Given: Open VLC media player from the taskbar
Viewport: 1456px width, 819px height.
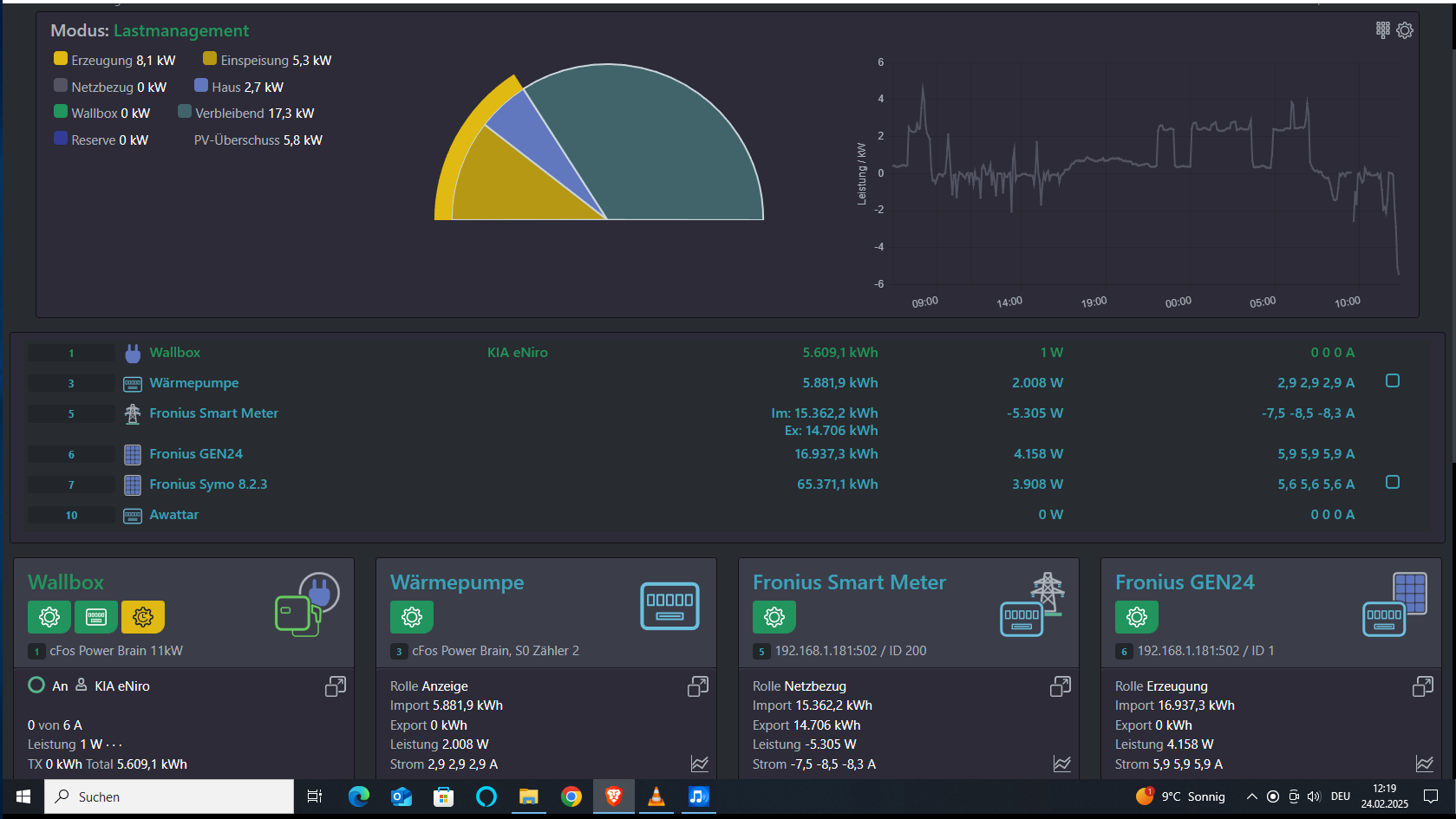Looking at the screenshot, I should 656,796.
